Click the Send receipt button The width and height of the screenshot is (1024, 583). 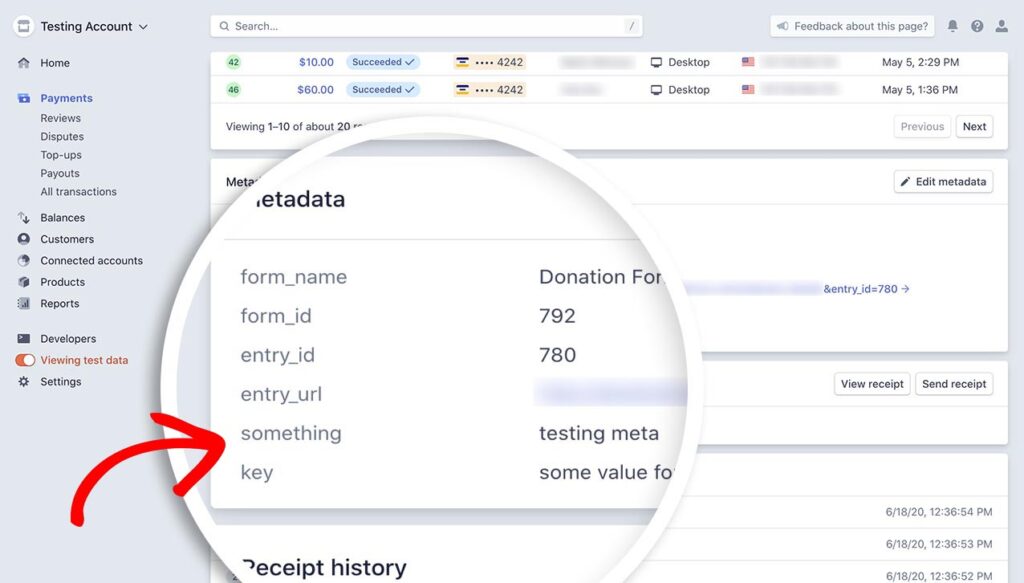[953, 384]
